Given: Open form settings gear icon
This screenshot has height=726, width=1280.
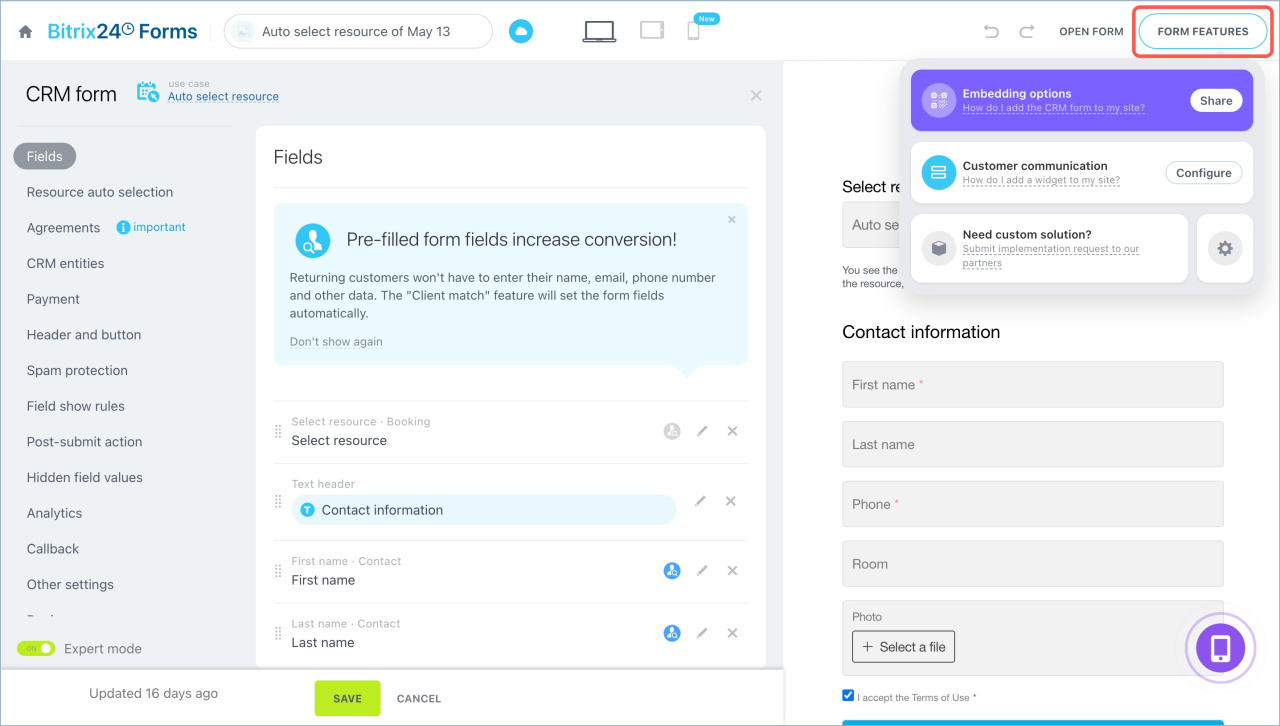Looking at the screenshot, I should tap(1225, 248).
